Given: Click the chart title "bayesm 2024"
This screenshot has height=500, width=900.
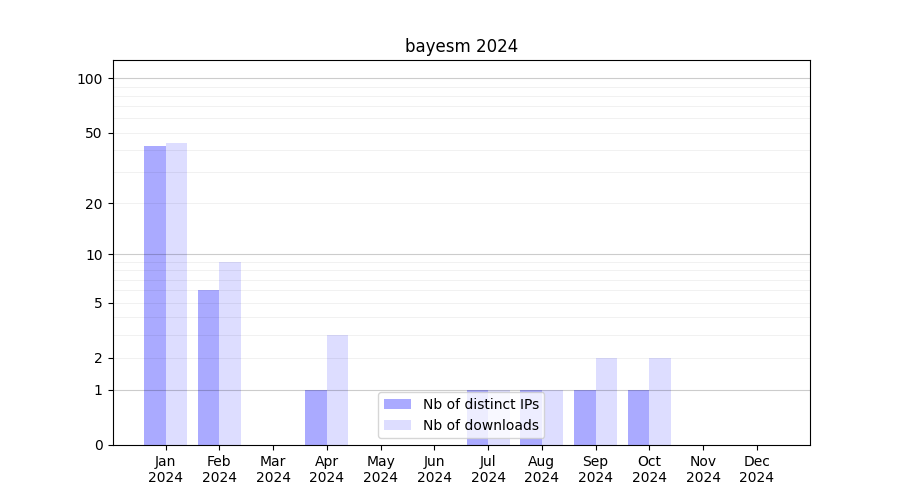Looking at the screenshot, I should pyautogui.click(x=461, y=46).
